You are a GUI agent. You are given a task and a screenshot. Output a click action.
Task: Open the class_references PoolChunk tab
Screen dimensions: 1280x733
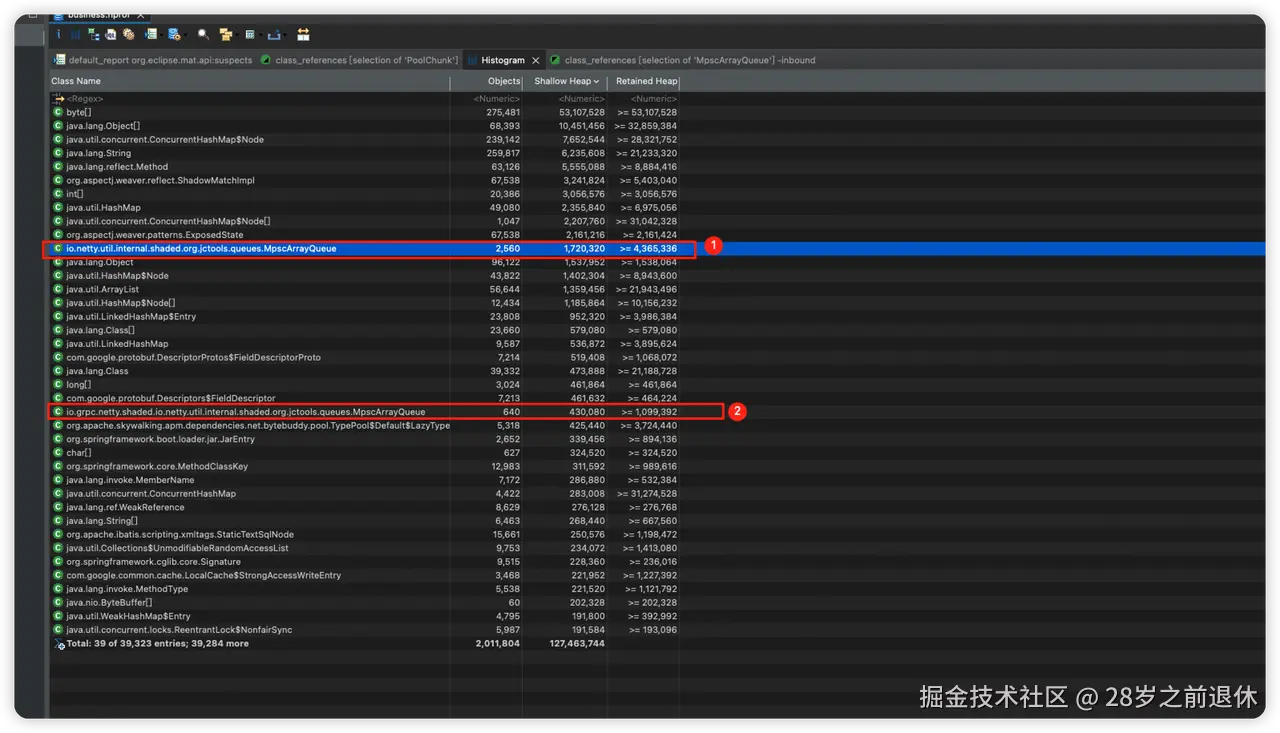click(x=360, y=60)
